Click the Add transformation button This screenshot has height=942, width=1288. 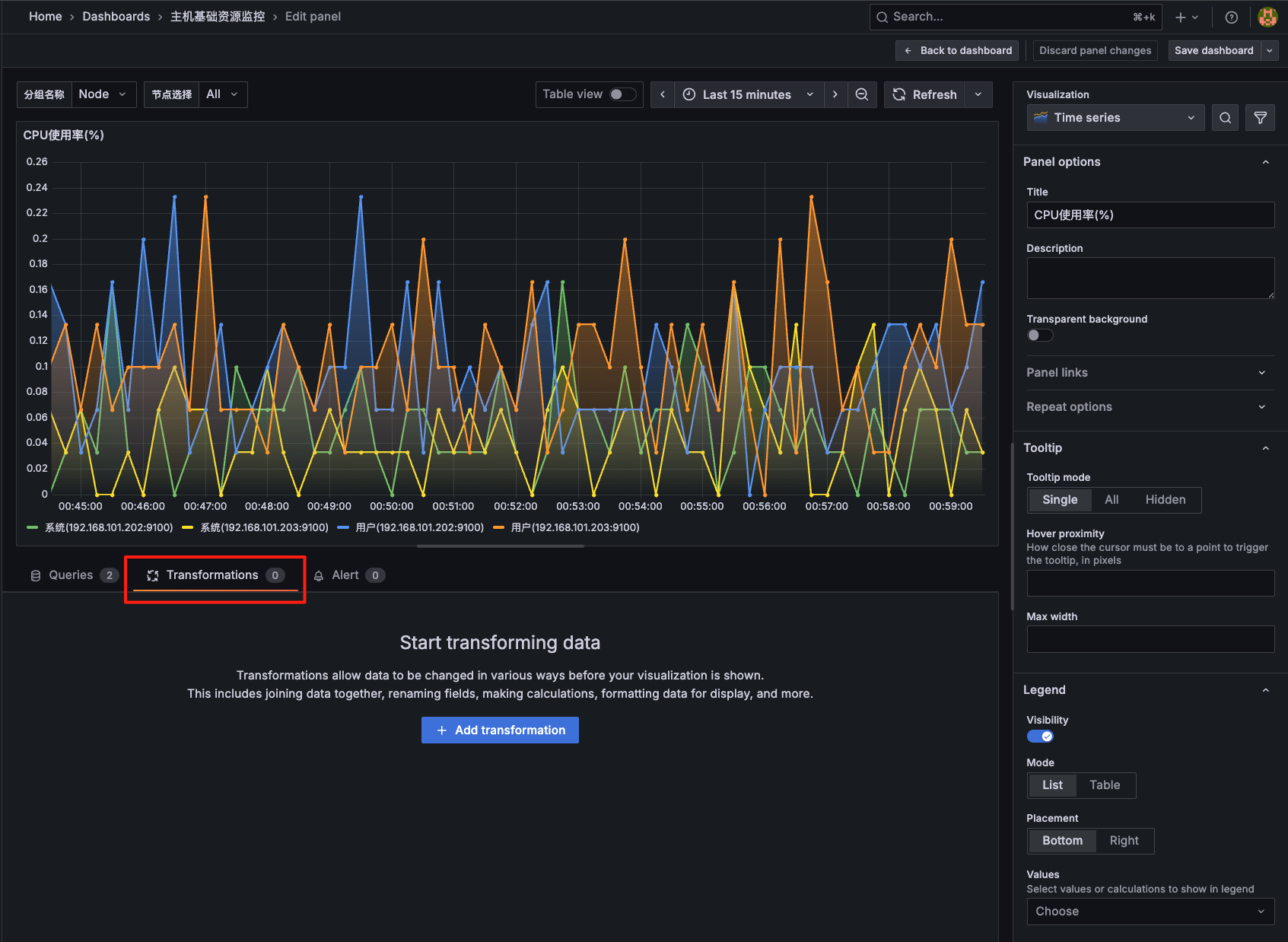coord(500,730)
